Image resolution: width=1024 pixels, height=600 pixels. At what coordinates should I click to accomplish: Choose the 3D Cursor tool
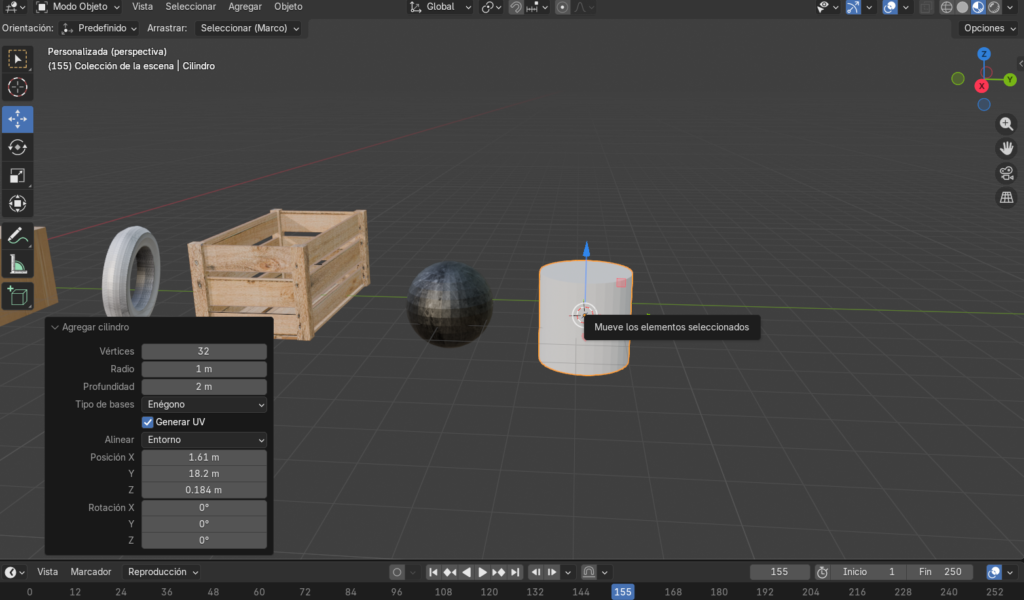[x=17, y=88]
